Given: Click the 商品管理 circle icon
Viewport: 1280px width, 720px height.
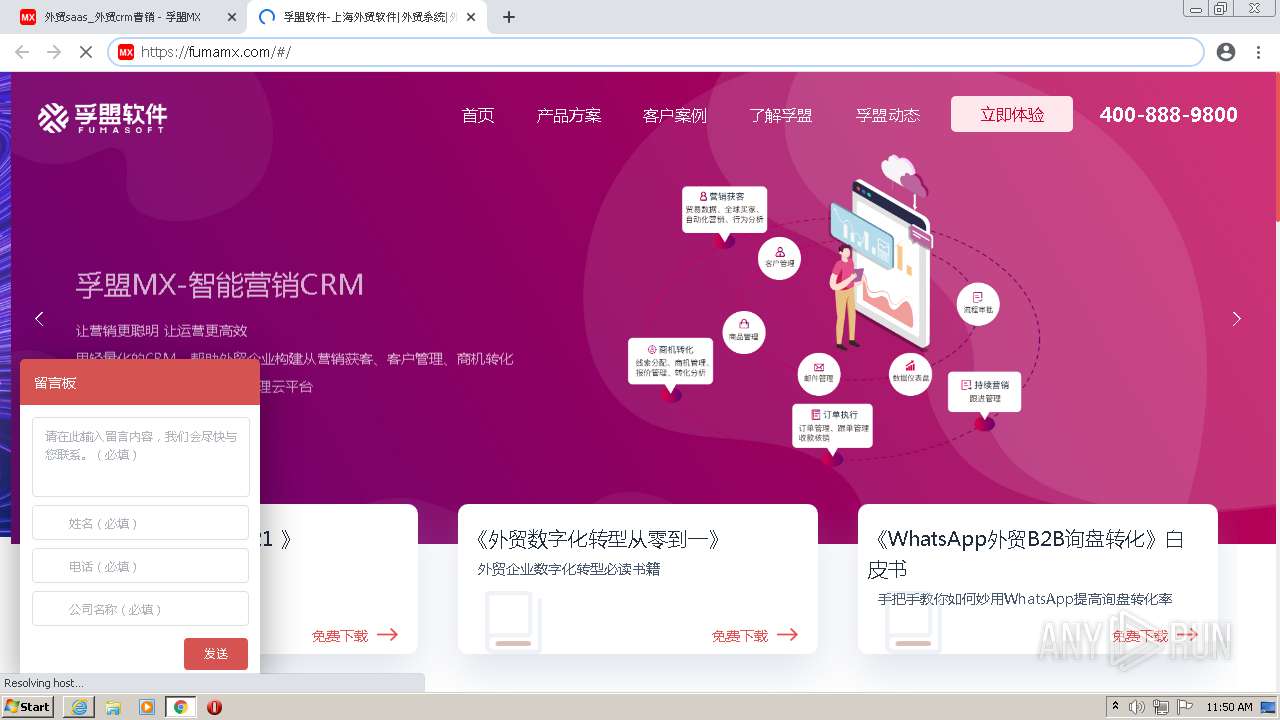Looking at the screenshot, I should [x=743, y=330].
